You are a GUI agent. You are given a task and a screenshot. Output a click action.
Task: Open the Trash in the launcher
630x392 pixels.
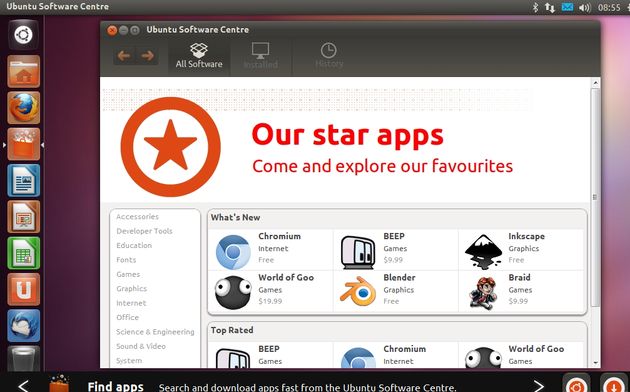[23, 358]
